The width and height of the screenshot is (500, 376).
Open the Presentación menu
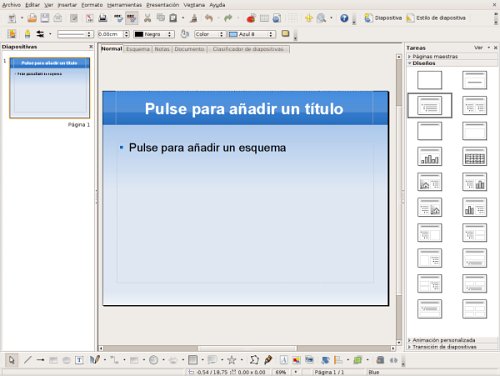163,5
